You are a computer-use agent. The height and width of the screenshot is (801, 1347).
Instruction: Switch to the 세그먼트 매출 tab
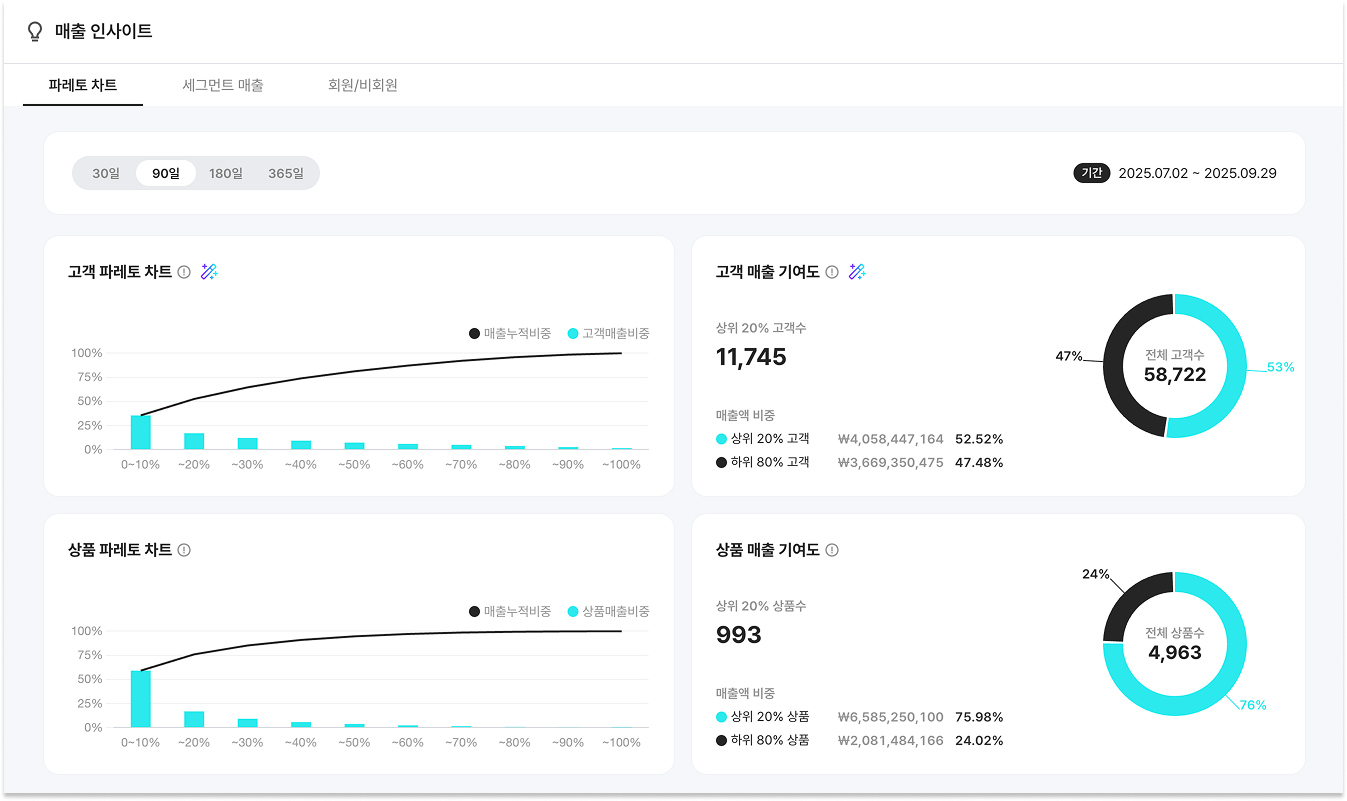(223, 85)
